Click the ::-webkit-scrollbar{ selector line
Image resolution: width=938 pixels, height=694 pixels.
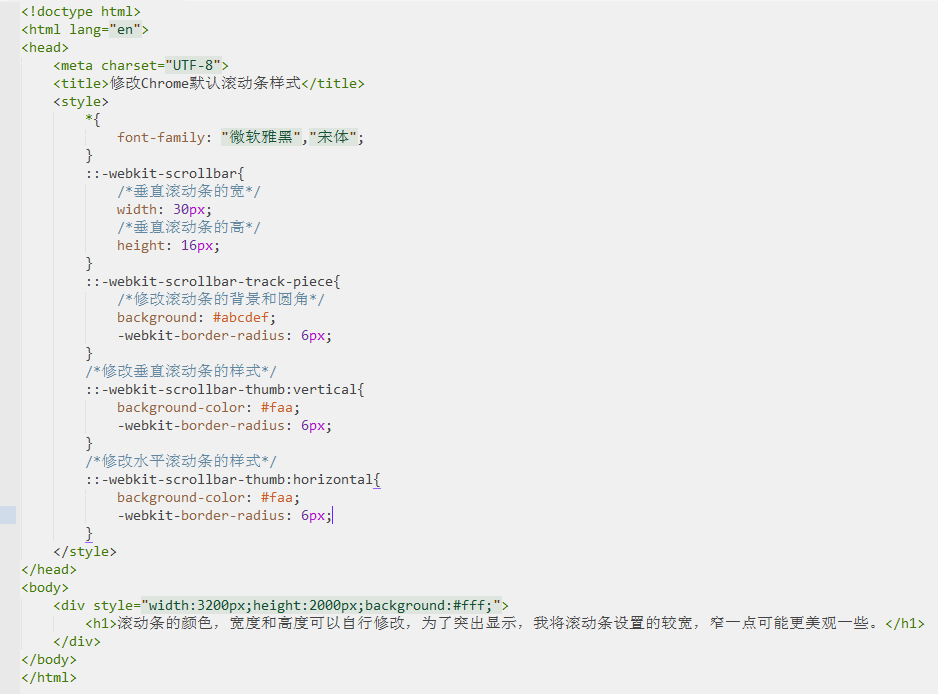165,174
